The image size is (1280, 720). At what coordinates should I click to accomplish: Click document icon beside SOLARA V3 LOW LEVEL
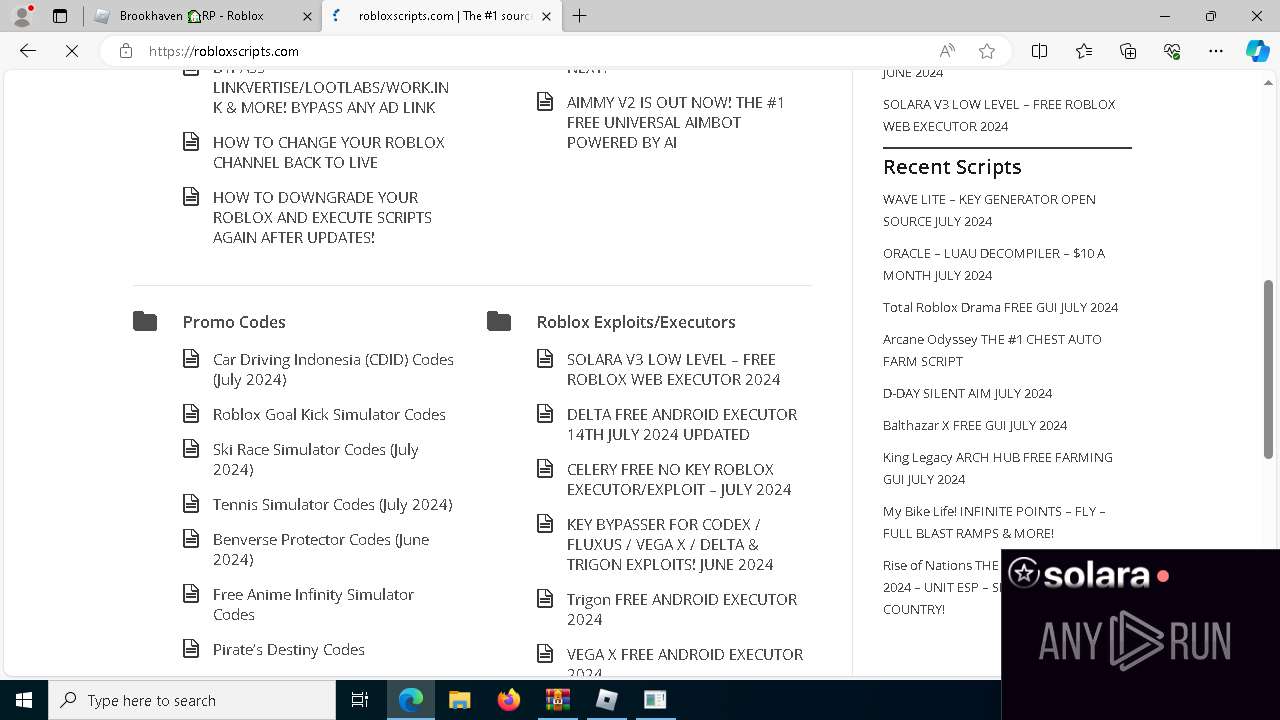[x=545, y=359]
